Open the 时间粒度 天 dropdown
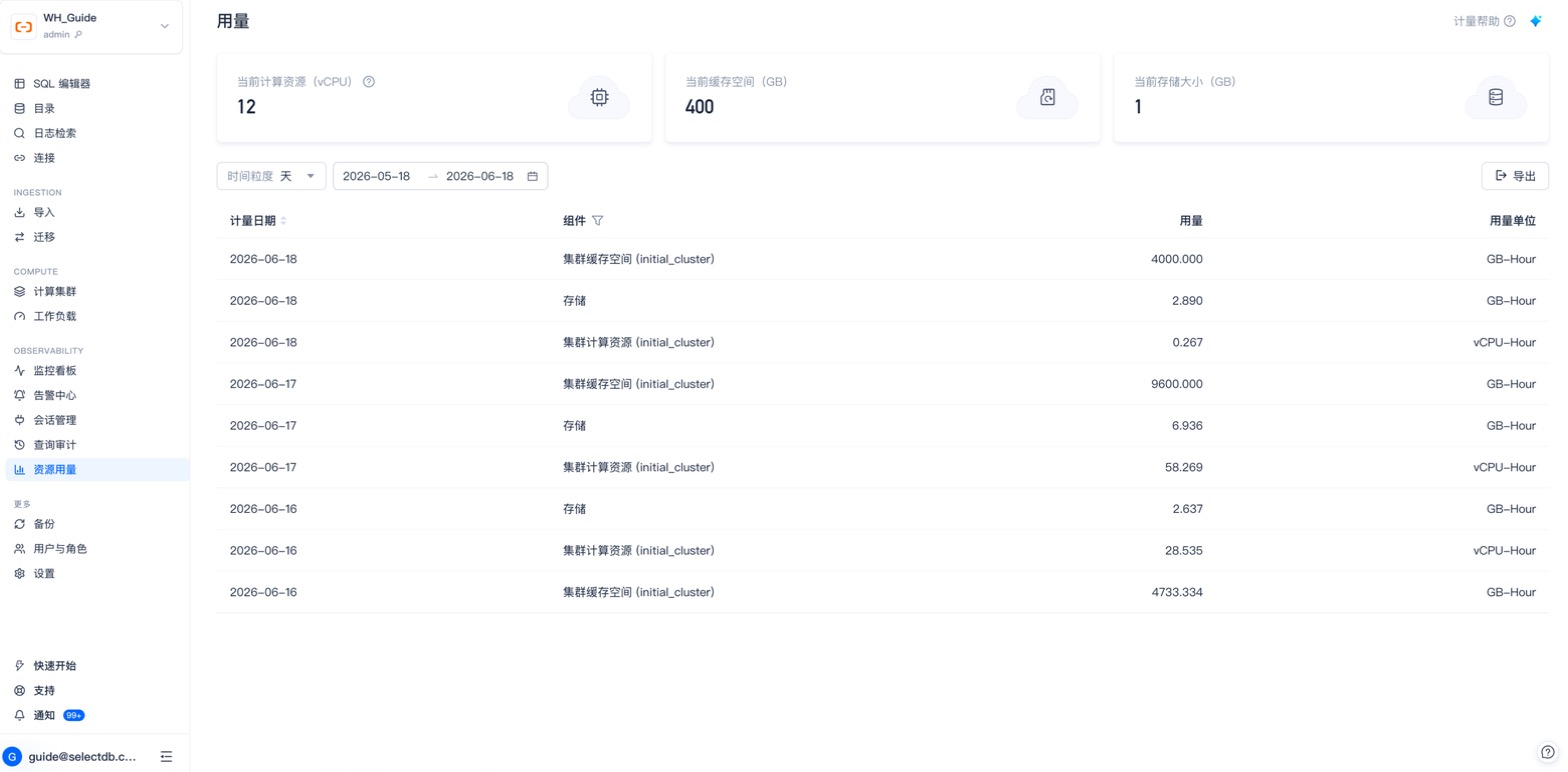The width and height of the screenshot is (1568, 772). (x=271, y=176)
